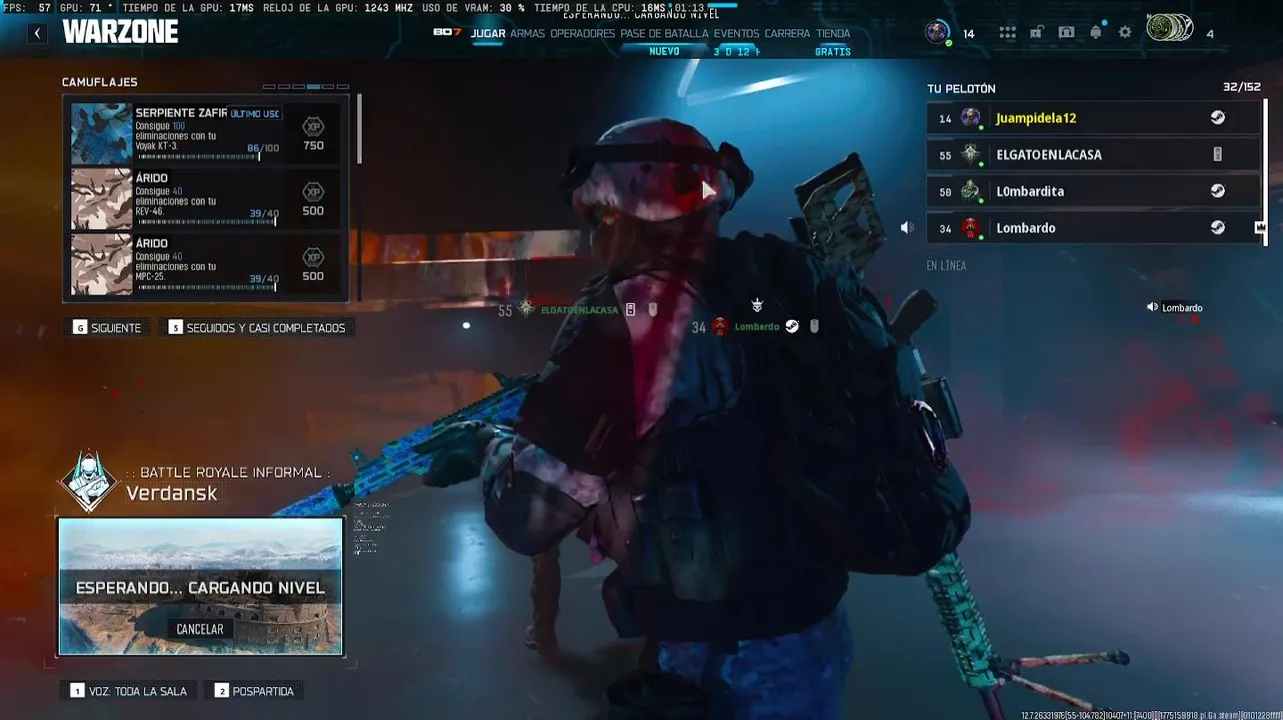The image size is (1283, 720).
Task: Click camouflages page indicator dots
Action: point(306,87)
